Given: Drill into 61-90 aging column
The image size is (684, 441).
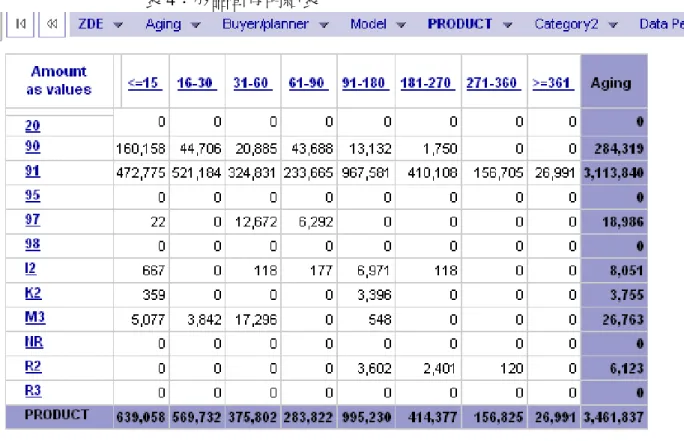Looking at the screenshot, I should (x=308, y=83).
